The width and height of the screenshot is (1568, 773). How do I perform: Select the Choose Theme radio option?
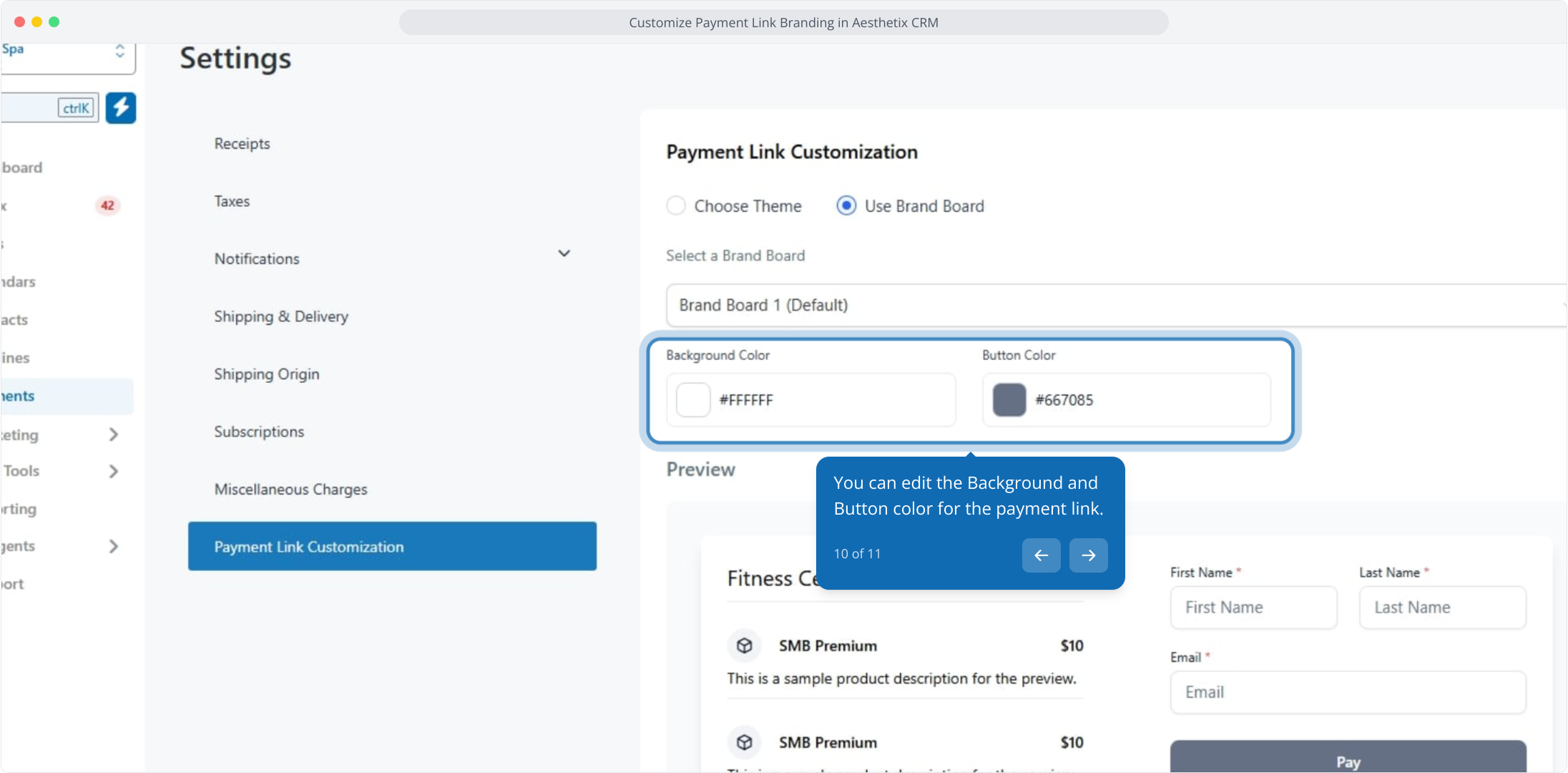[676, 206]
